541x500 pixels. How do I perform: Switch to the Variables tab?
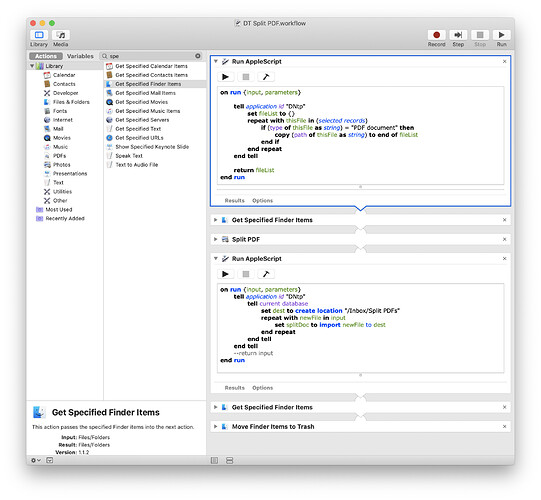(x=80, y=56)
